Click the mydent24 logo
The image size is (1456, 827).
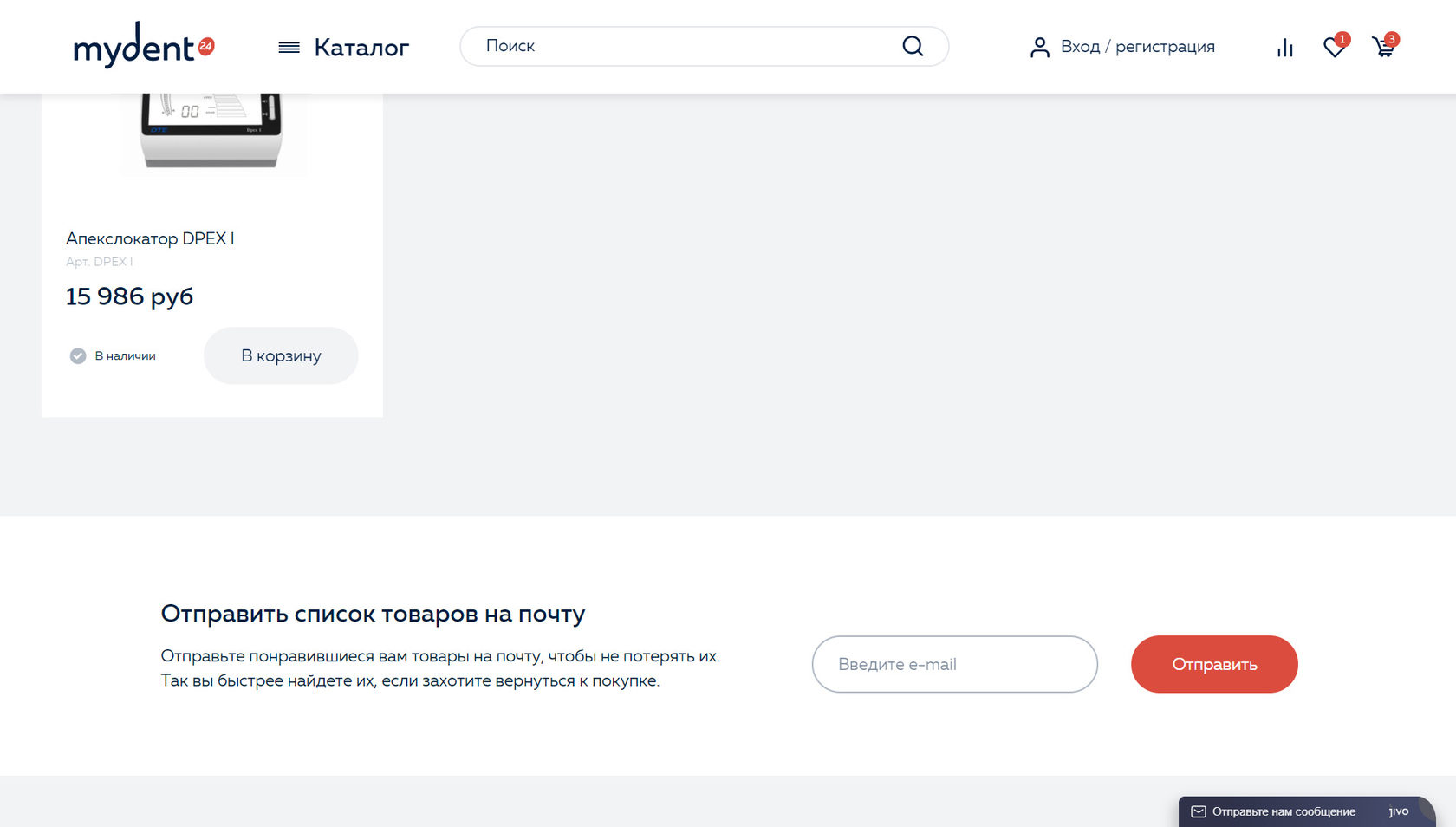tap(144, 45)
